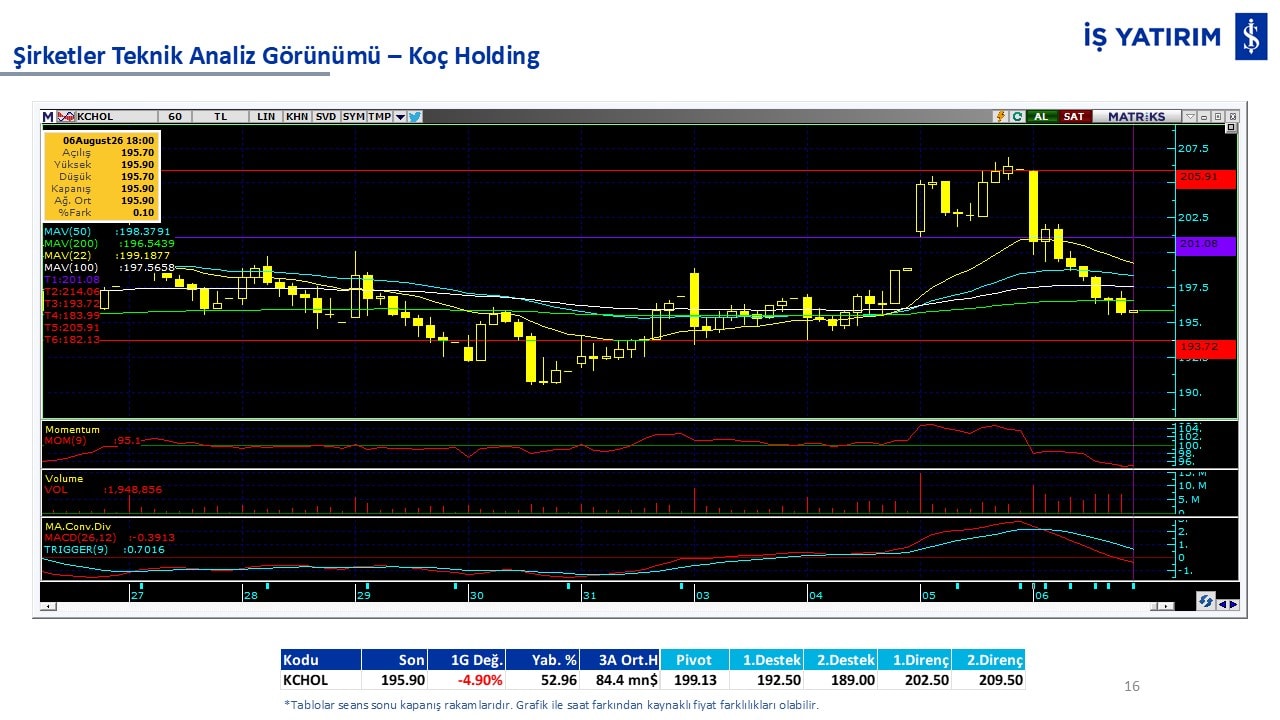Open the dropdown arrow next to TMP
The height and width of the screenshot is (720, 1280).
tap(400, 117)
